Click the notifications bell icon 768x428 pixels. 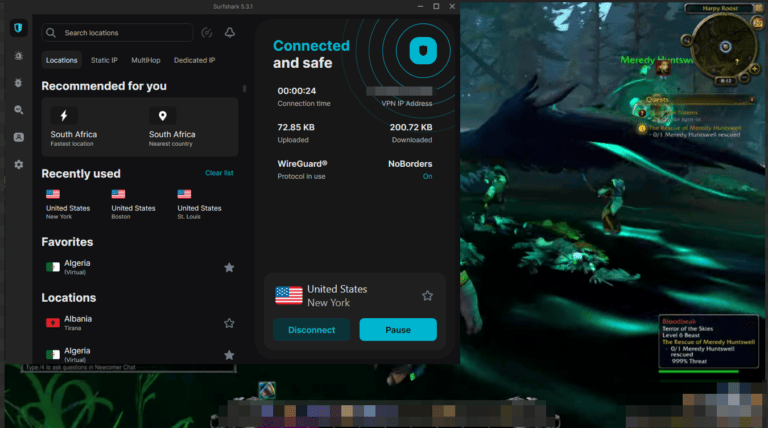(x=229, y=33)
